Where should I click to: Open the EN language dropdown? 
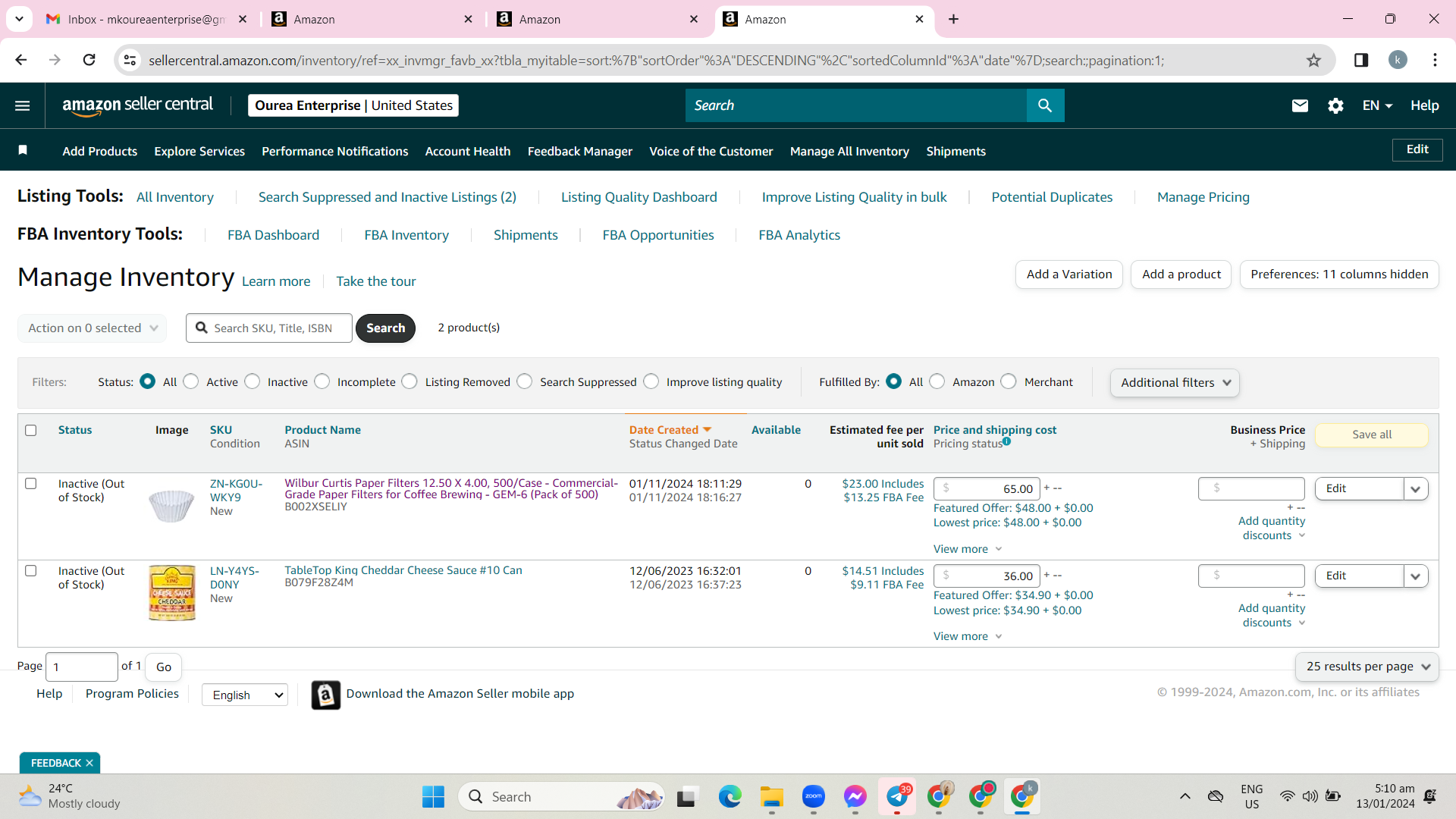[1377, 105]
